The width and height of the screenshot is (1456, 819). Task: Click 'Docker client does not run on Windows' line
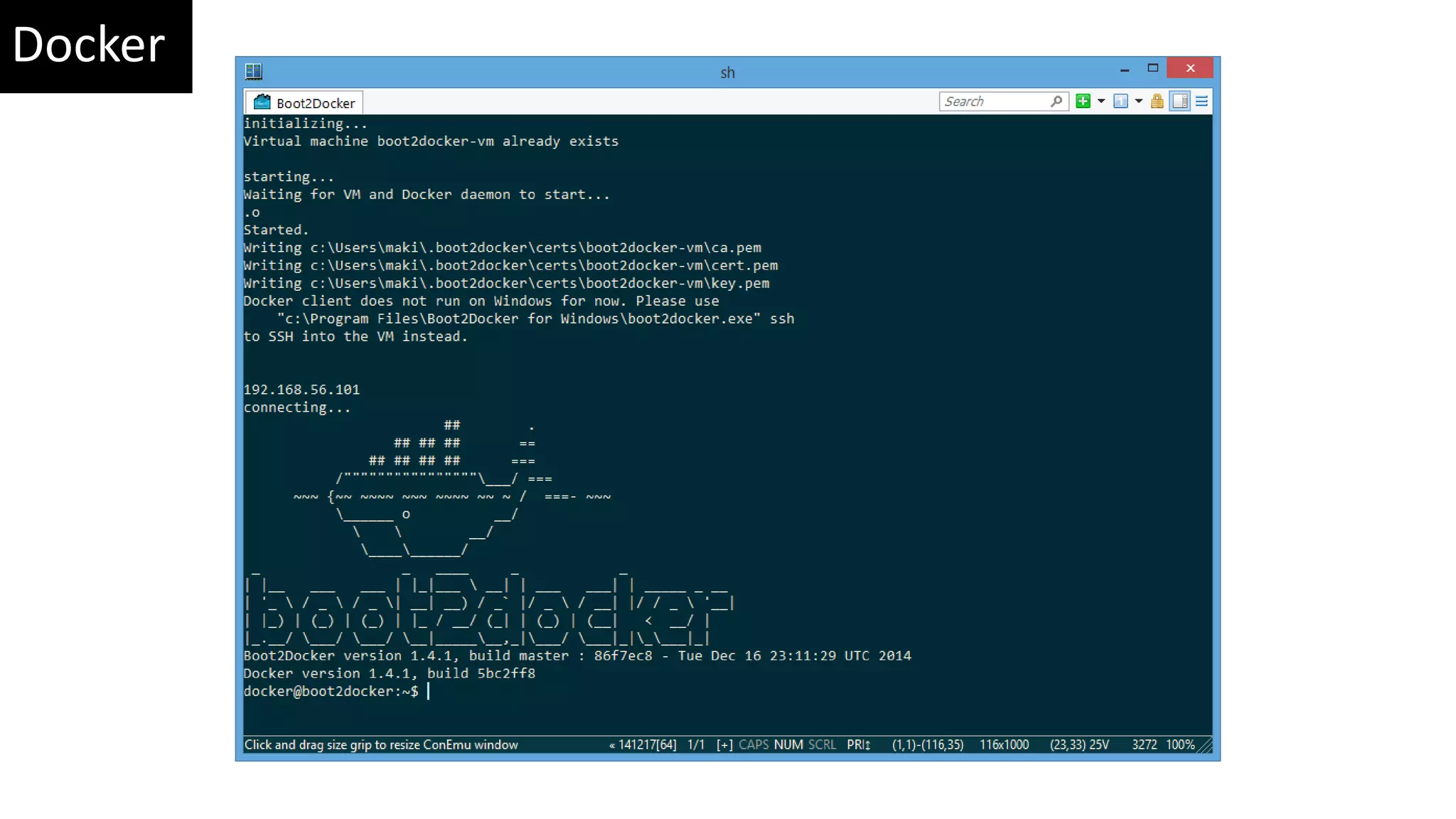(481, 301)
